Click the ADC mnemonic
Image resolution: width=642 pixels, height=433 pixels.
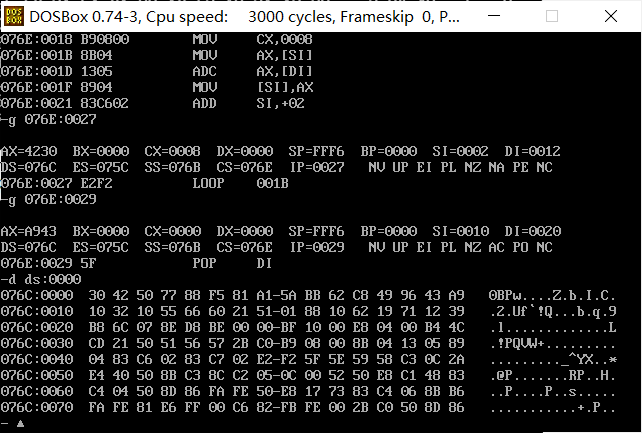(204, 71)
